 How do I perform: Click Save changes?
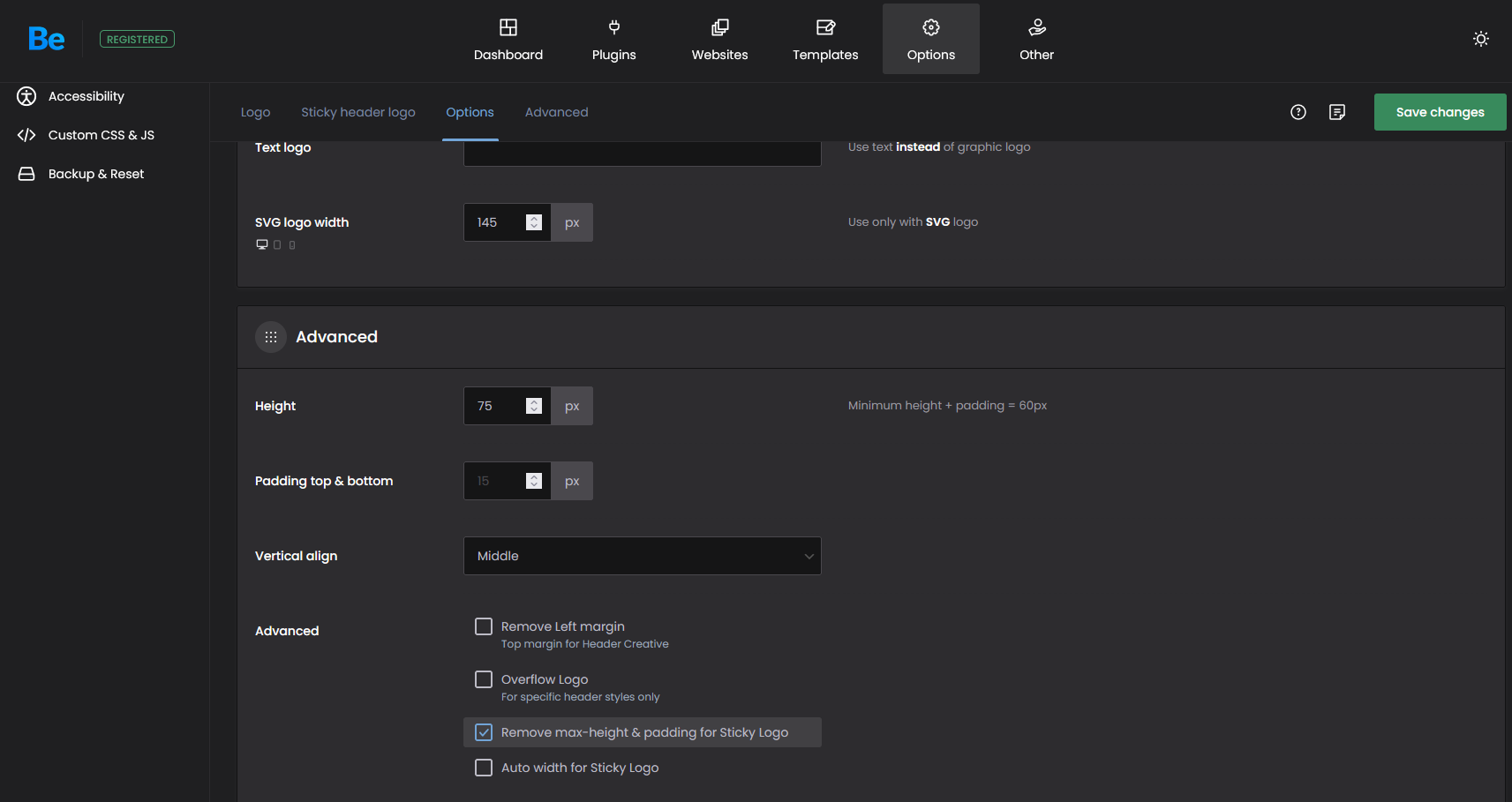1441,112
